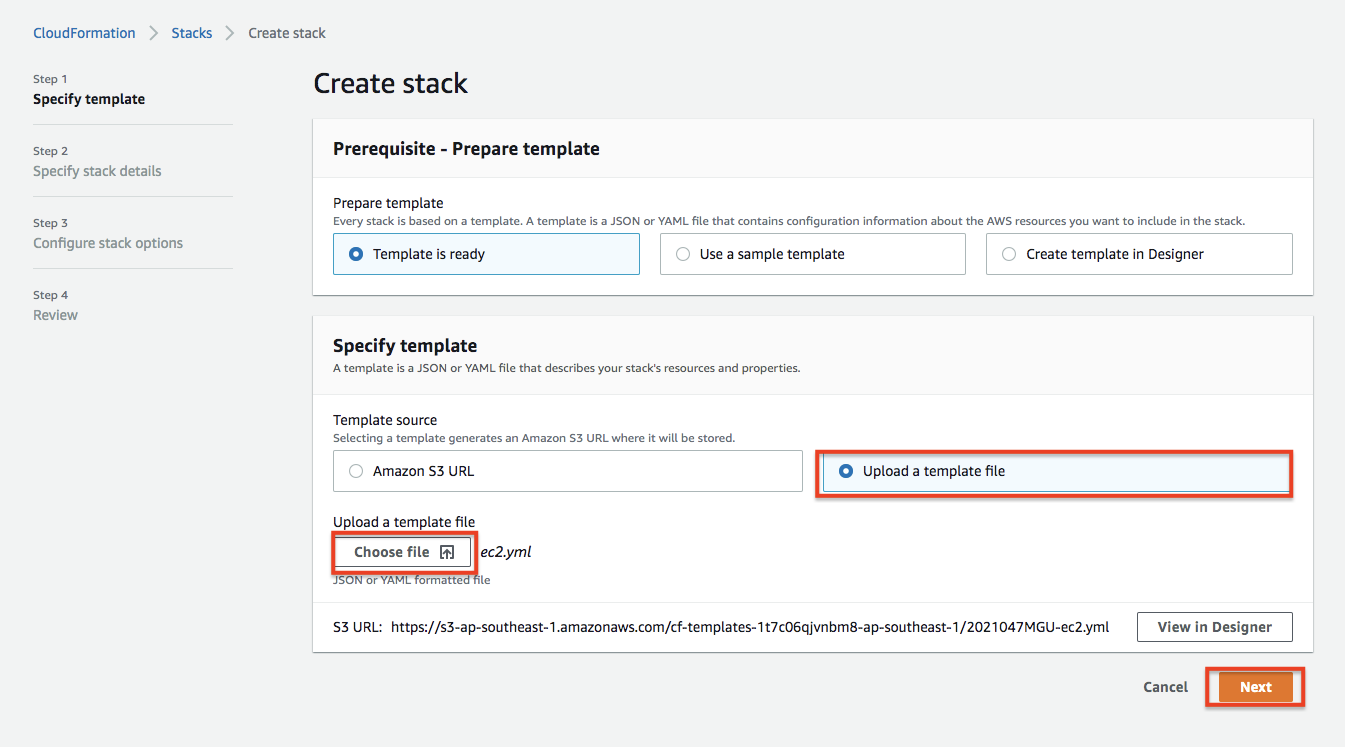The image size is (1345, 747).
Task: Switch template source to Amazon S3 URL
Action: (567, 471)
